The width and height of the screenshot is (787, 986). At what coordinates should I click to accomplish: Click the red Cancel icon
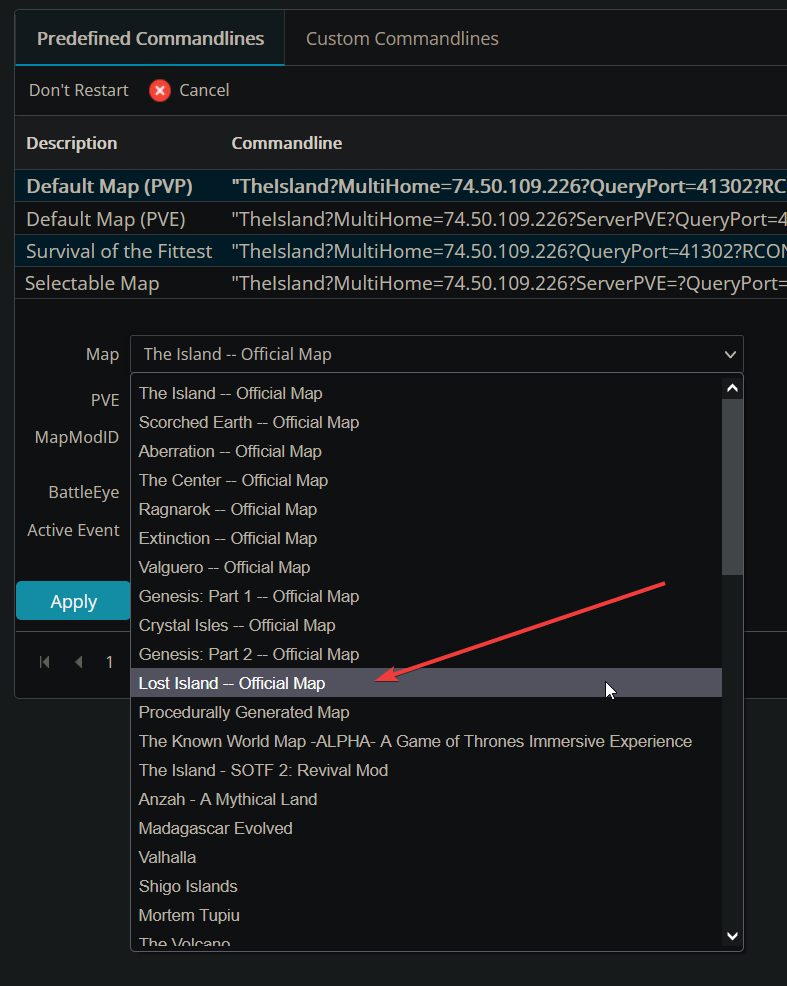[x=160, y=91]
